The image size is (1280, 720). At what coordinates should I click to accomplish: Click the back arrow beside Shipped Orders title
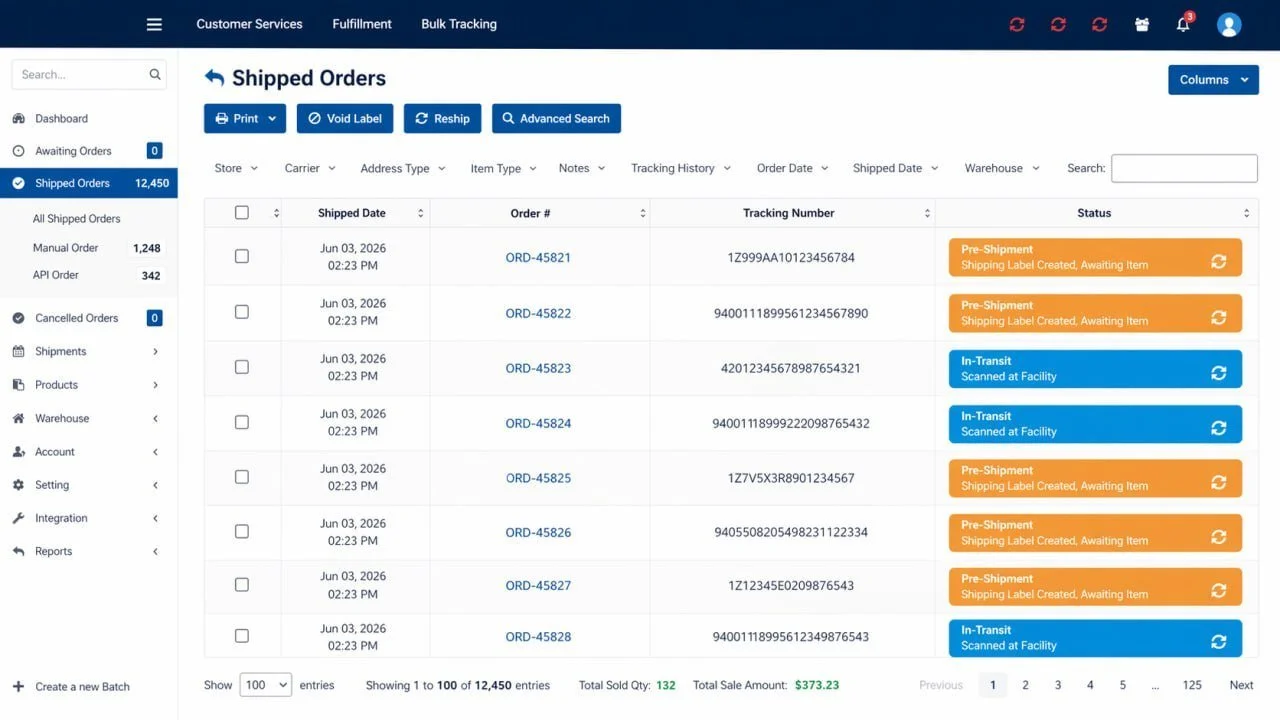[214, 77]
